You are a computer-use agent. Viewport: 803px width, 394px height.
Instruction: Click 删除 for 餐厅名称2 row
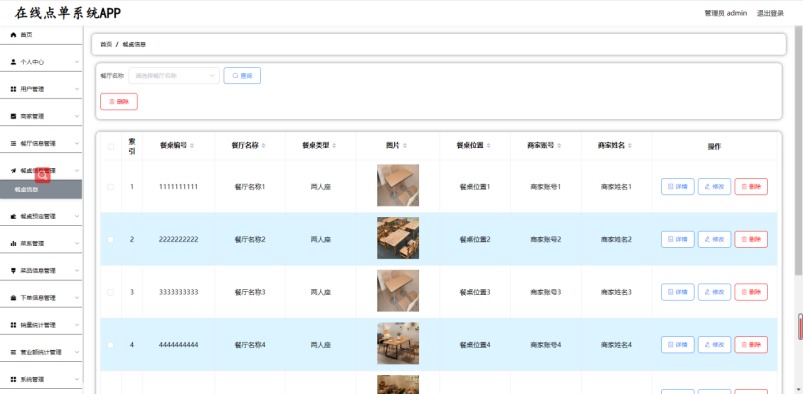[751, 239]
